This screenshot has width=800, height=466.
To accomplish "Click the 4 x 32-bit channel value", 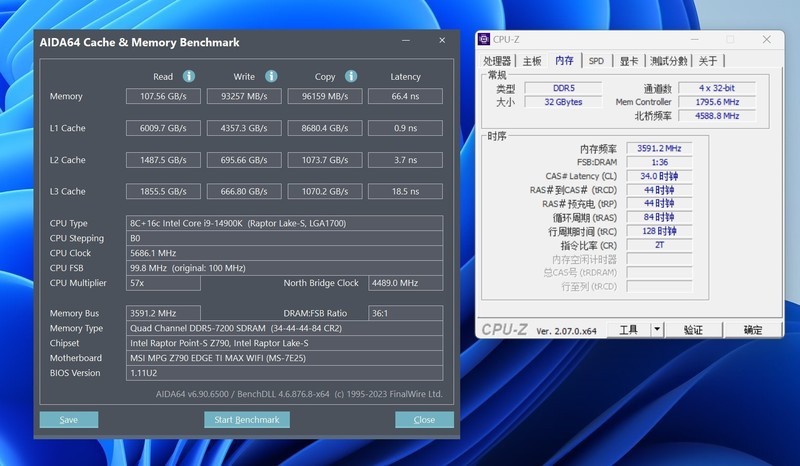I will 717,88.
